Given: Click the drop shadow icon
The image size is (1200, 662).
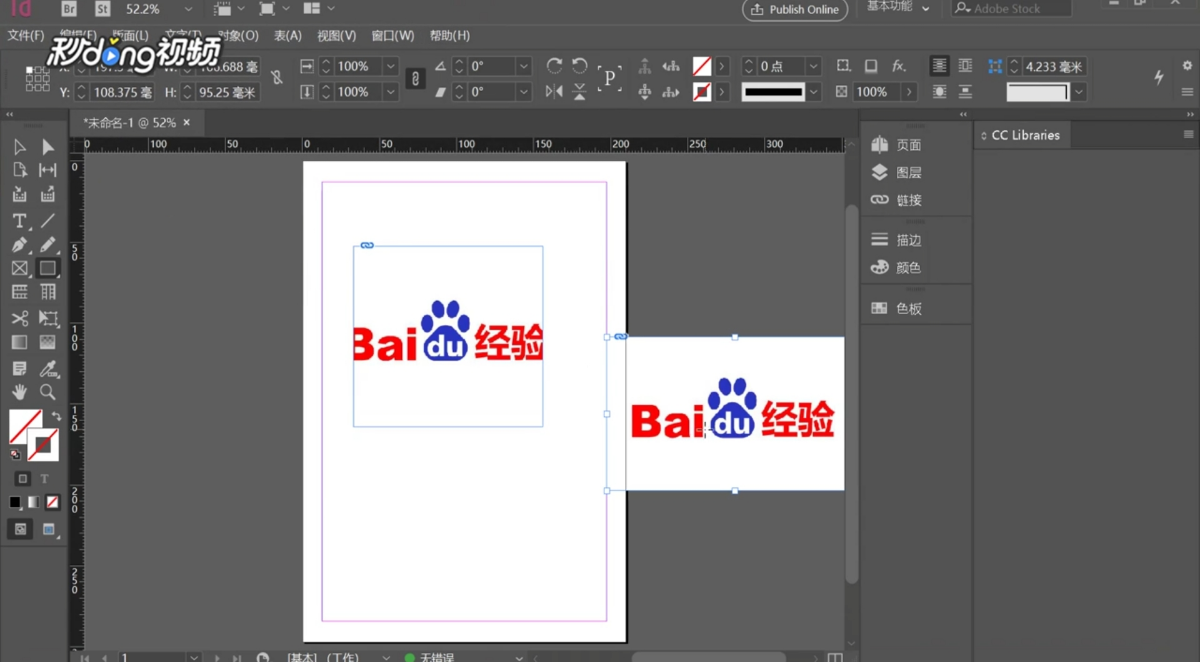Looking at the screenshot, I should click(871, 66).
